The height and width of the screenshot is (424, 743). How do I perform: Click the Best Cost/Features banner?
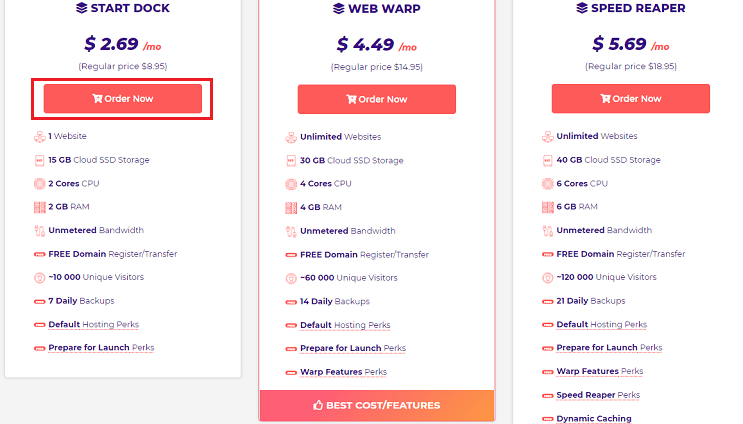(377, 405)
